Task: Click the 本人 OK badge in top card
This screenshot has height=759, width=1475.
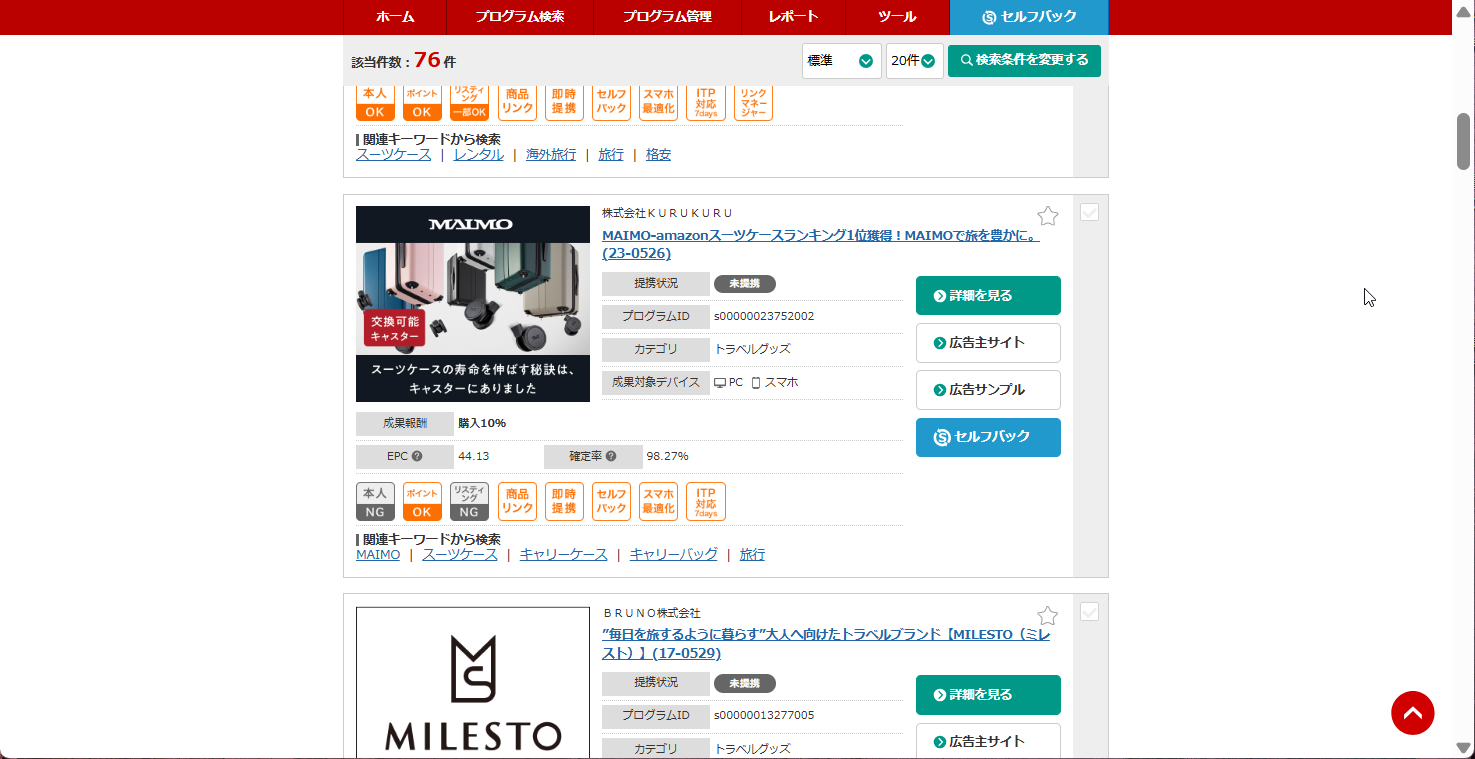Action: point(375,103)
